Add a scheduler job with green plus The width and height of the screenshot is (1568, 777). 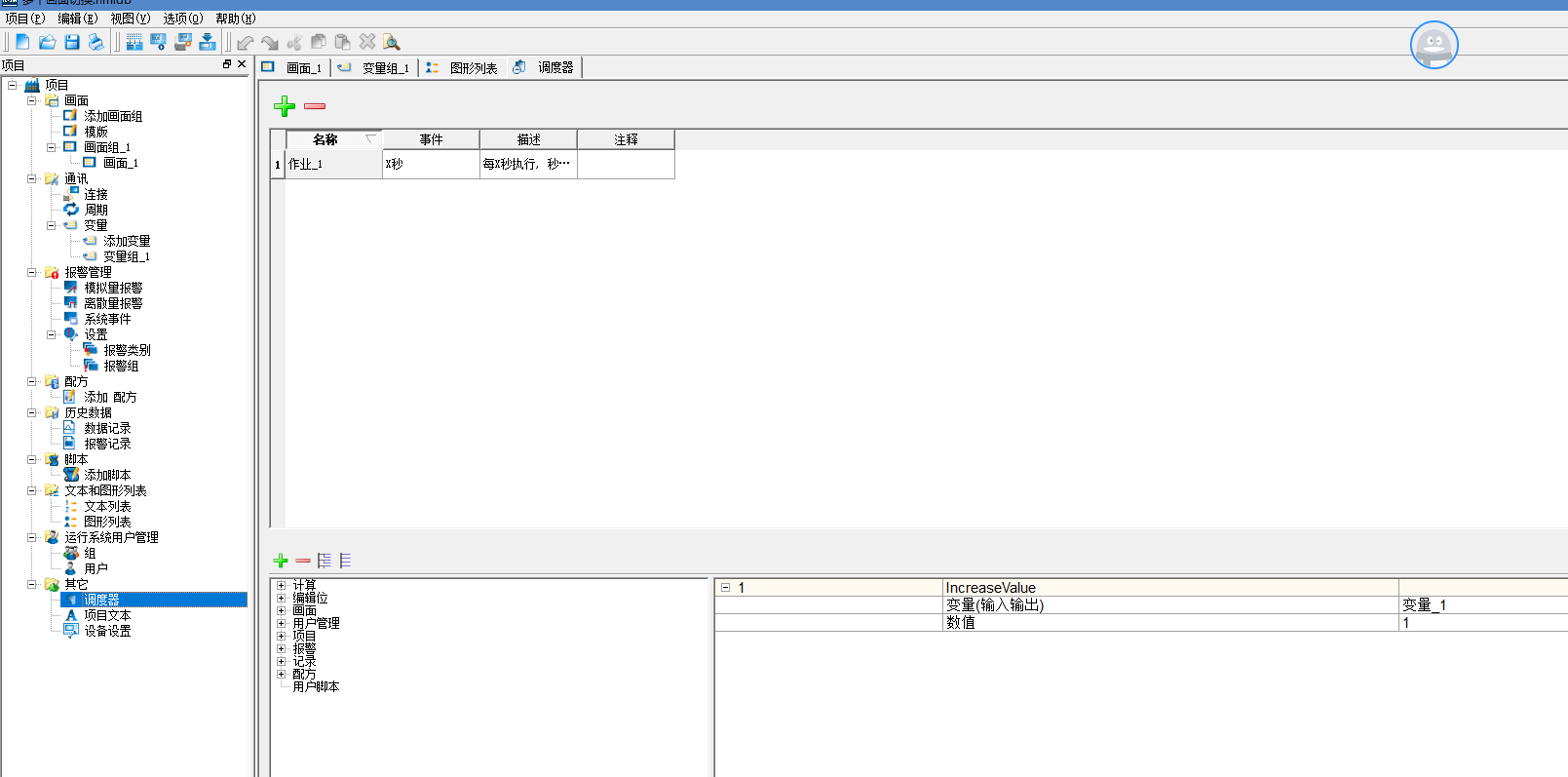(x=285, y=105)
